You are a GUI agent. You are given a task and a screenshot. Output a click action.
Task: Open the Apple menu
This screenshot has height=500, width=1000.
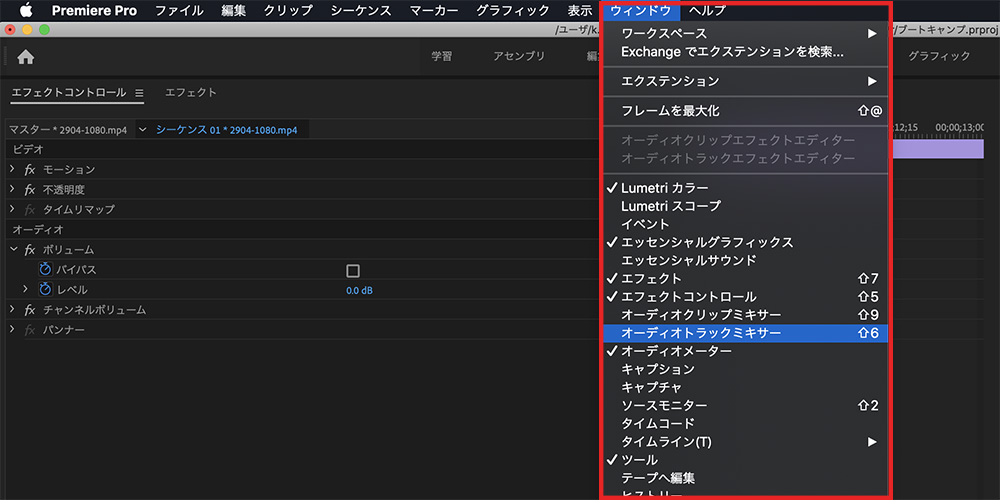pos(26,10)
